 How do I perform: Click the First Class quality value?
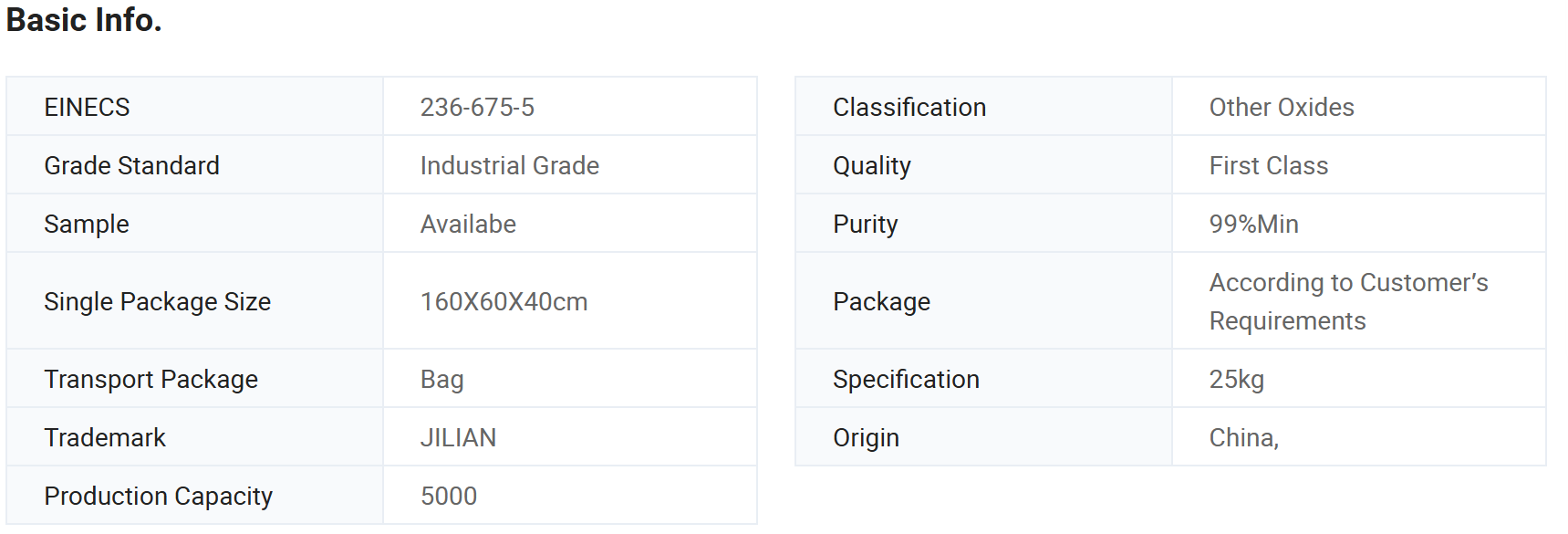1269,166
